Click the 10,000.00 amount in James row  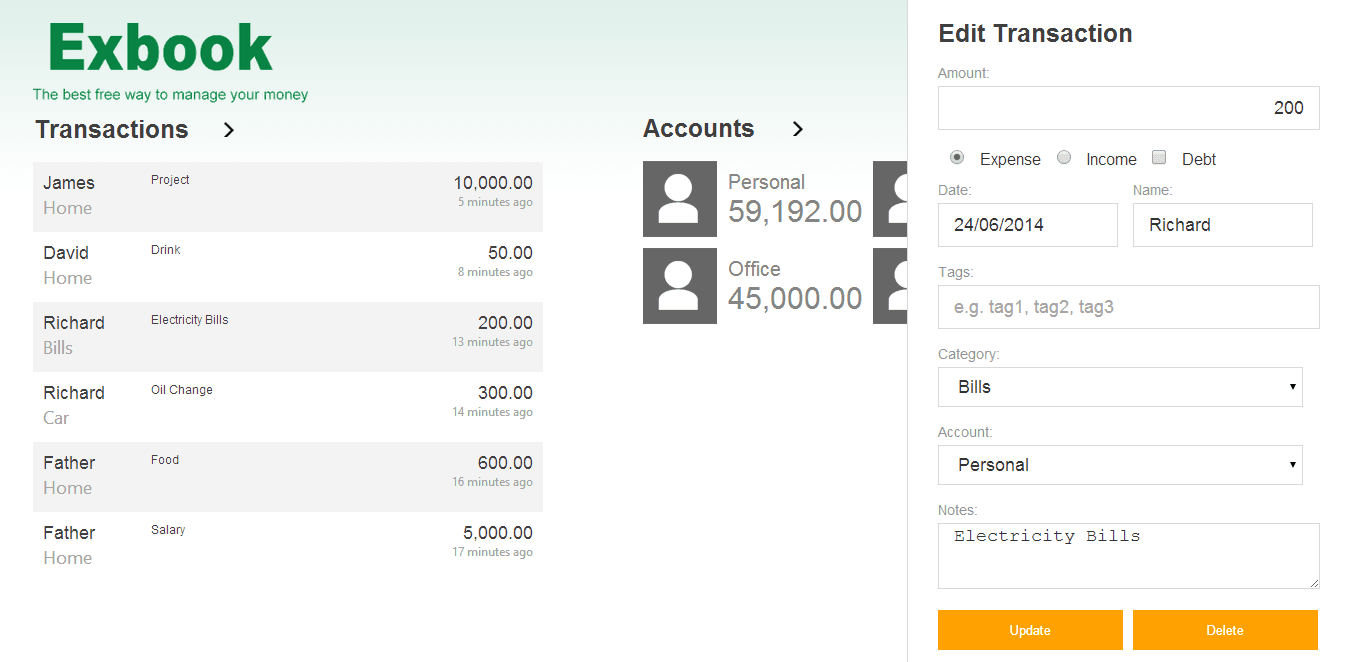coord(493,183)
